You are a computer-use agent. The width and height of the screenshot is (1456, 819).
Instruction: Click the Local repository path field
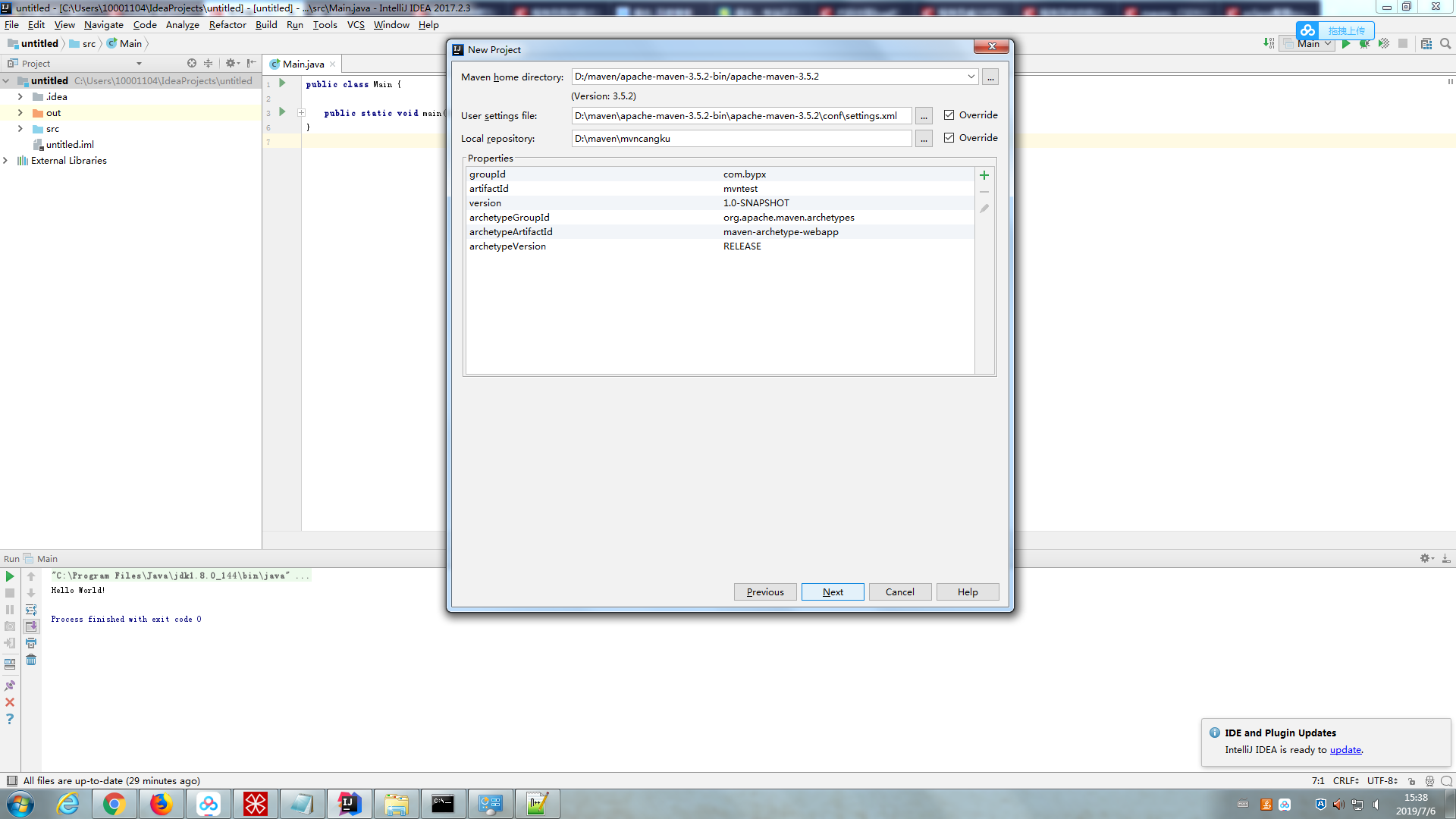coord(740,139)
